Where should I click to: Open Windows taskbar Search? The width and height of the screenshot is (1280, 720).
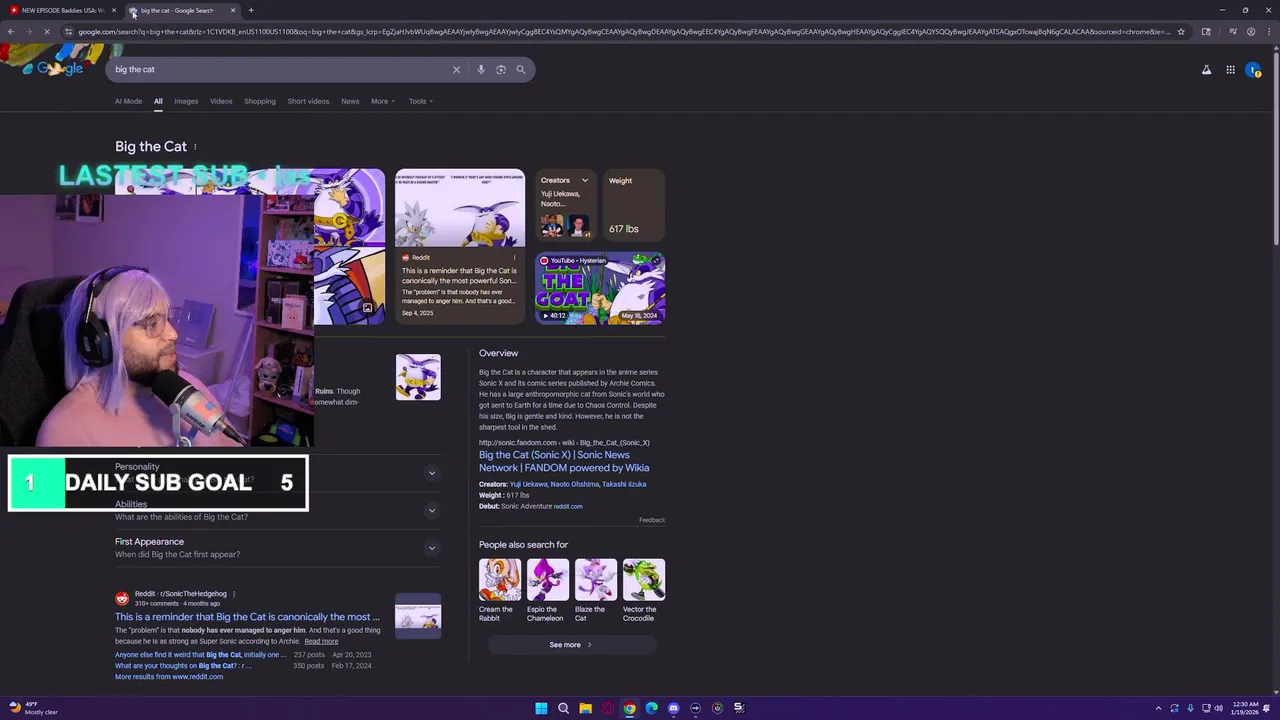[x=563, y=708]
